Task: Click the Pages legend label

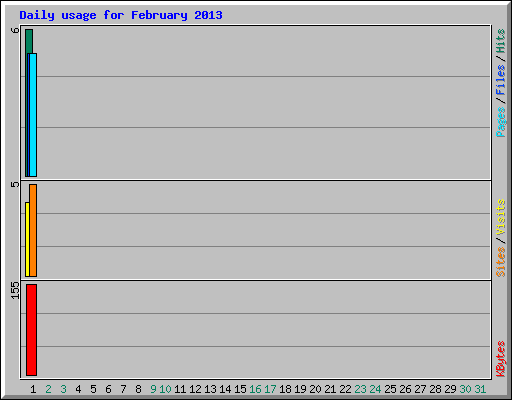Action: coord(501,122)
